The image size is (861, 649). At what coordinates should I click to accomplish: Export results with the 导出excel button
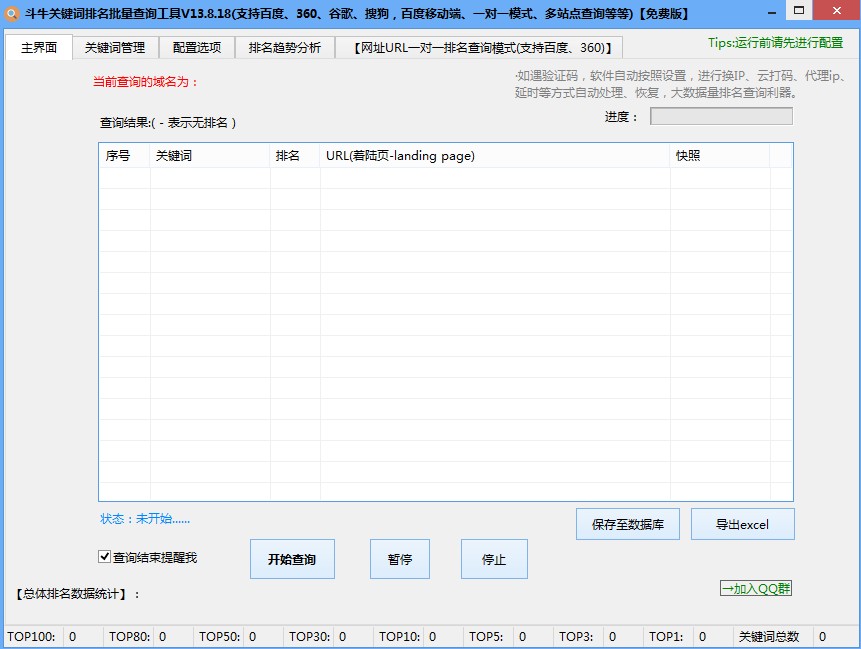743,523
